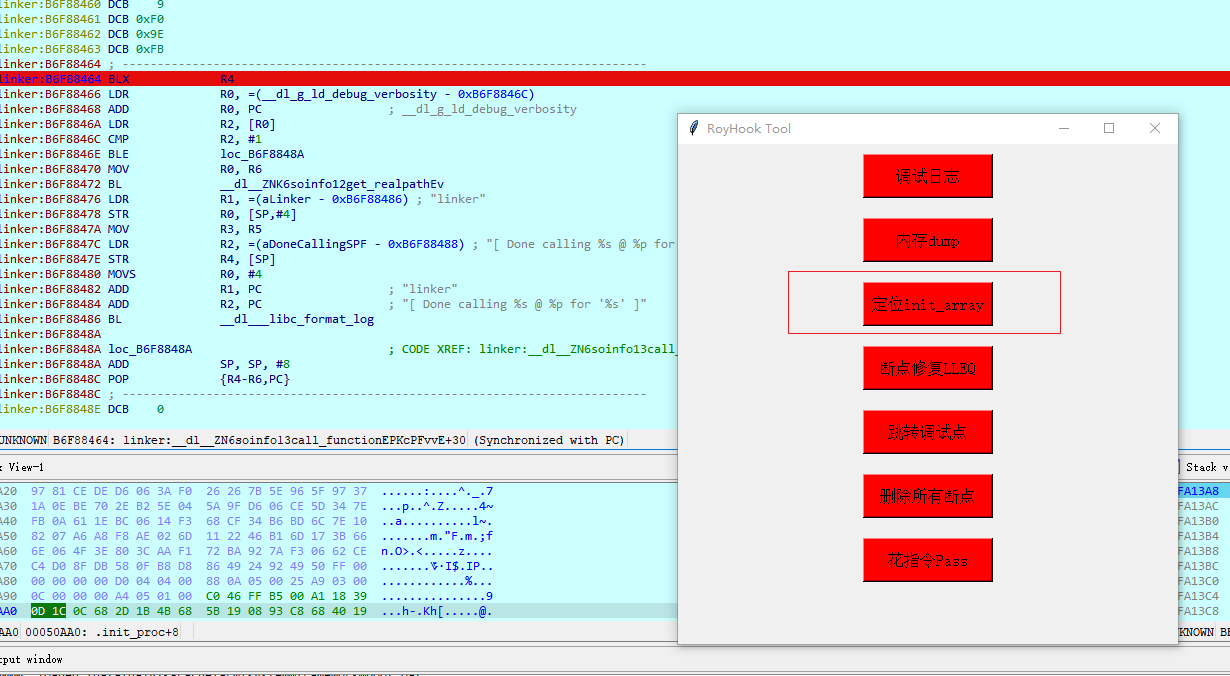This screenshot has height=676, width=1230.
Task: Click the 跳转调试点 button
Action: coord(928,432)
